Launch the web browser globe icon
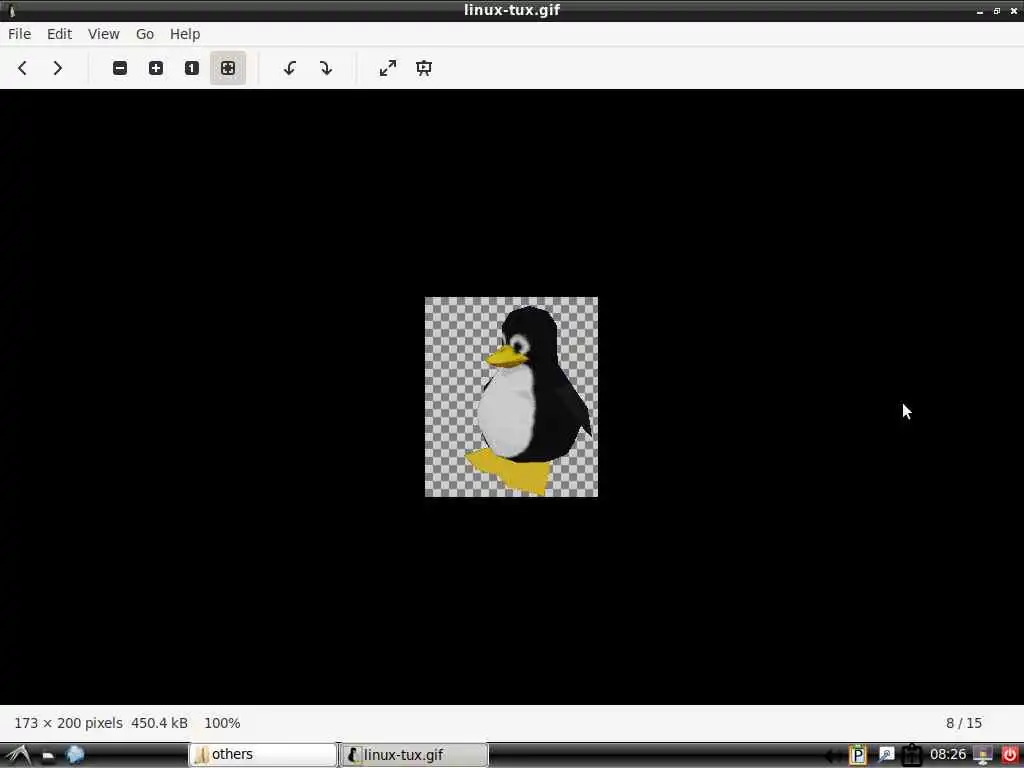This screenshot has height=768, width=1024. 75,755
